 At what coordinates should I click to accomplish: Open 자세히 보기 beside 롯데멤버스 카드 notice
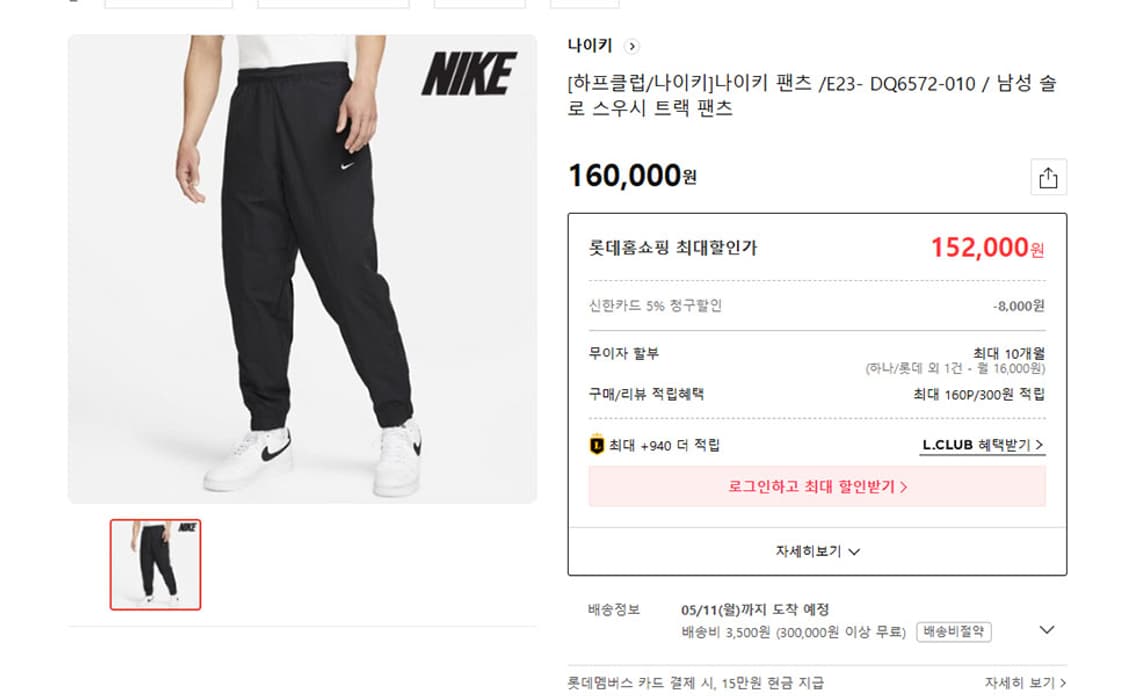[x=1024, y=683]
